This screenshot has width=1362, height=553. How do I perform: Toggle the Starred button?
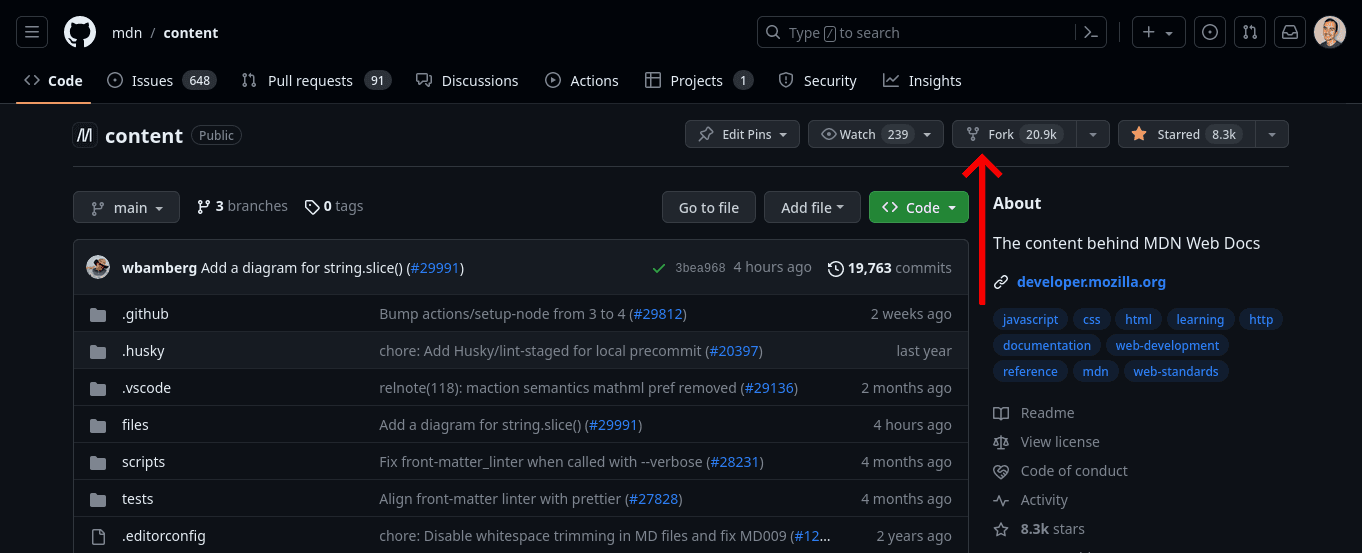(1187, 134)
